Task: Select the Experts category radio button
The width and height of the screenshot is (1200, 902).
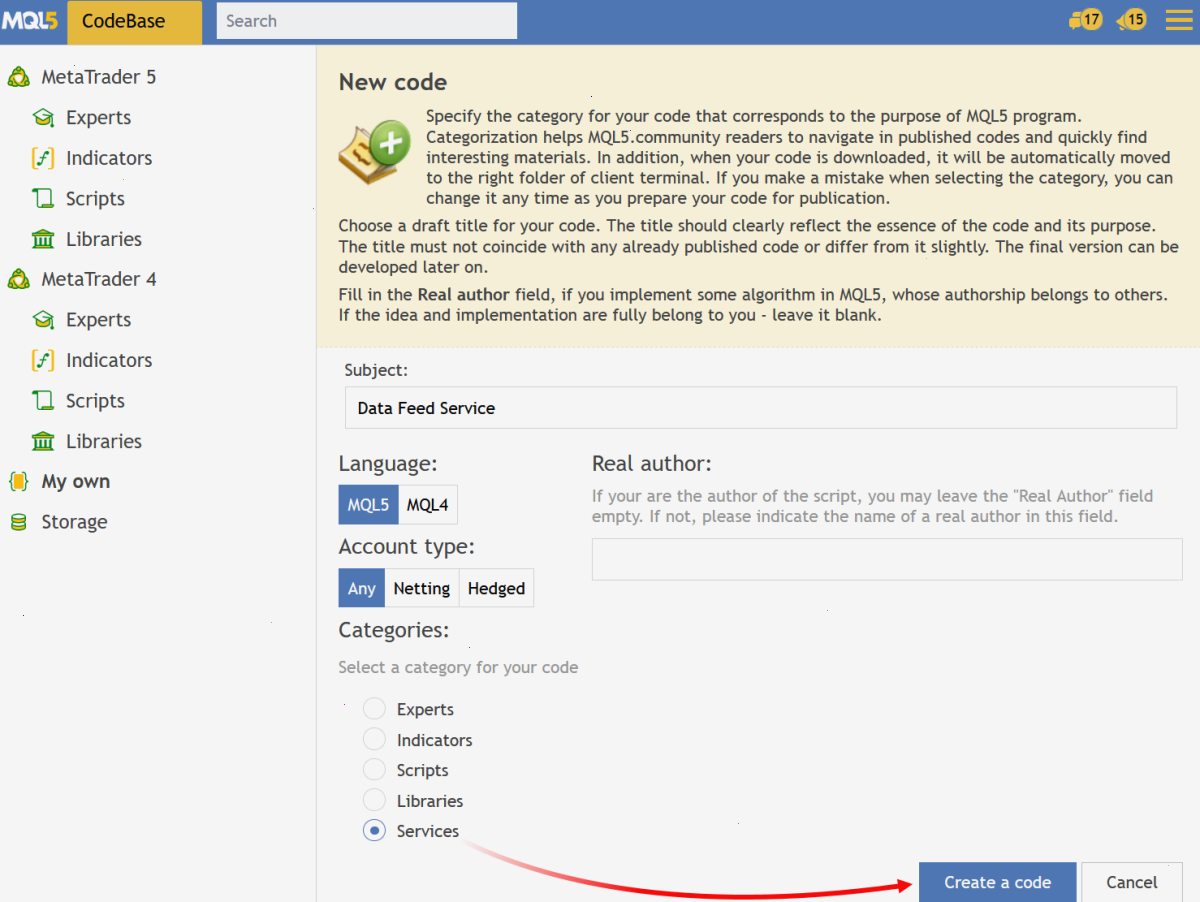Action: (374, 709)
